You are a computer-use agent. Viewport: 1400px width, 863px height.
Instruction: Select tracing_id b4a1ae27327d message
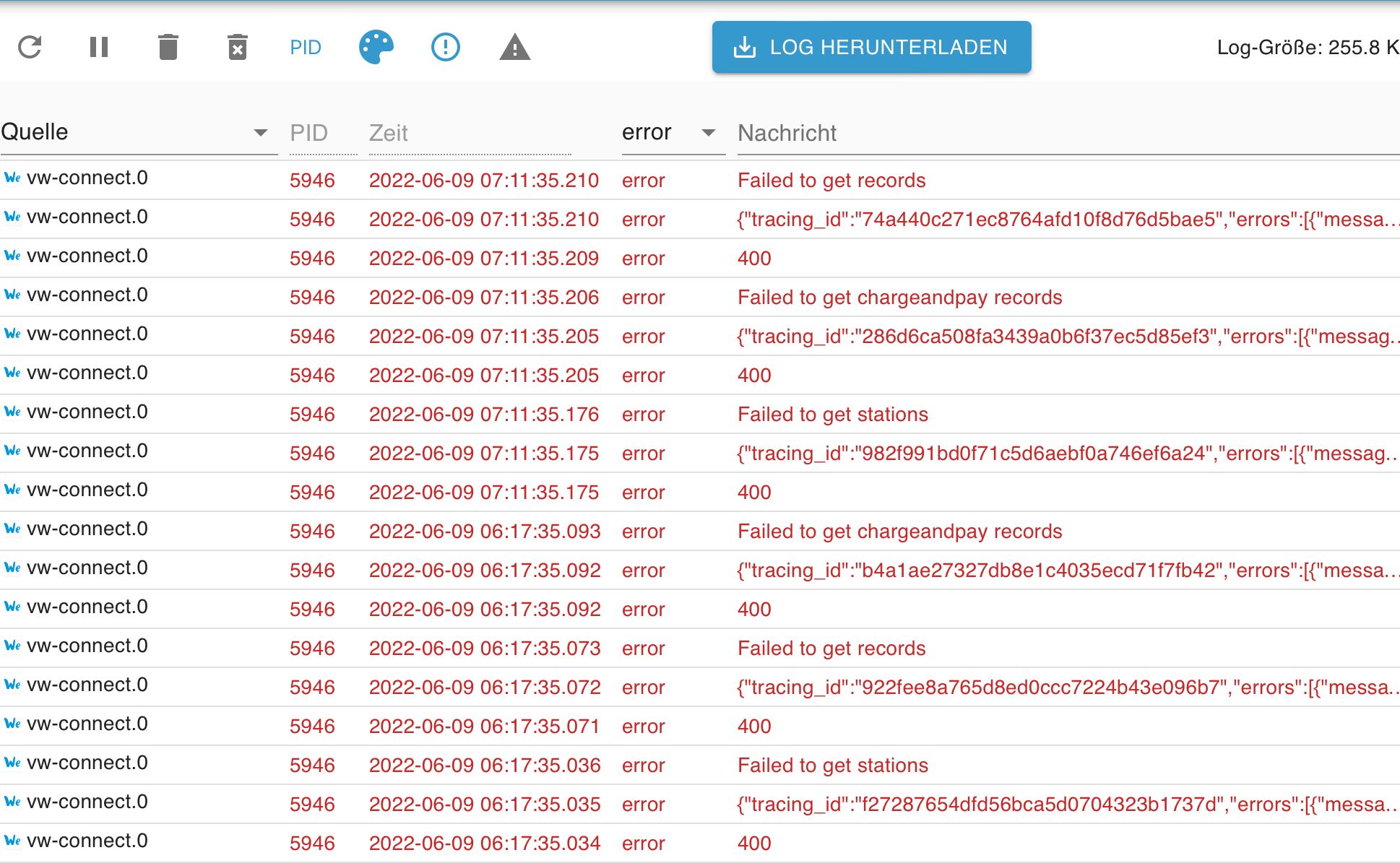tap(1068, 571)
